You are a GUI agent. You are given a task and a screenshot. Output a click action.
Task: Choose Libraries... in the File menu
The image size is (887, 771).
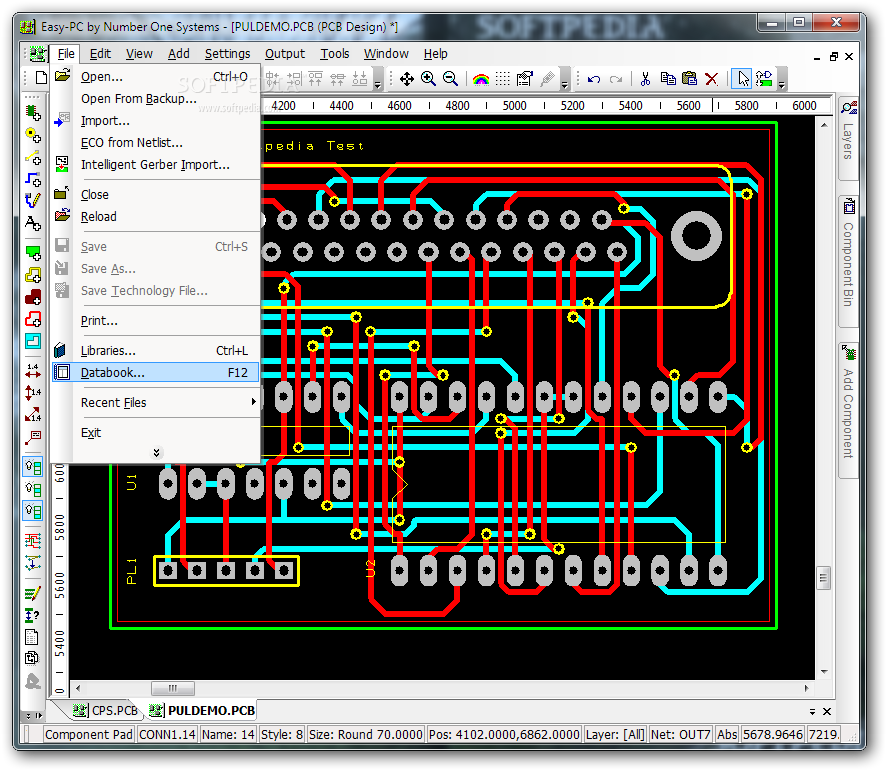coord(156,350)
